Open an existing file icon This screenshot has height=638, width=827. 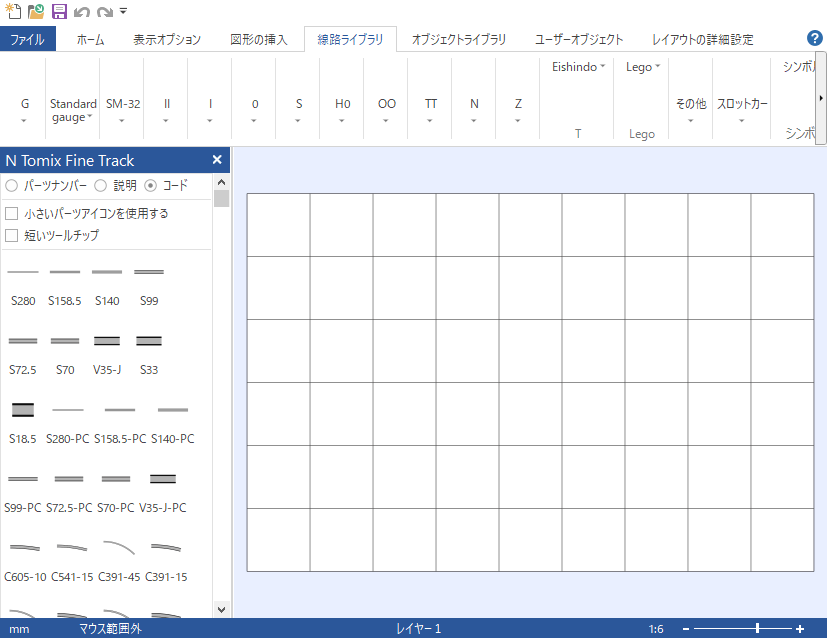coord(36,11)
